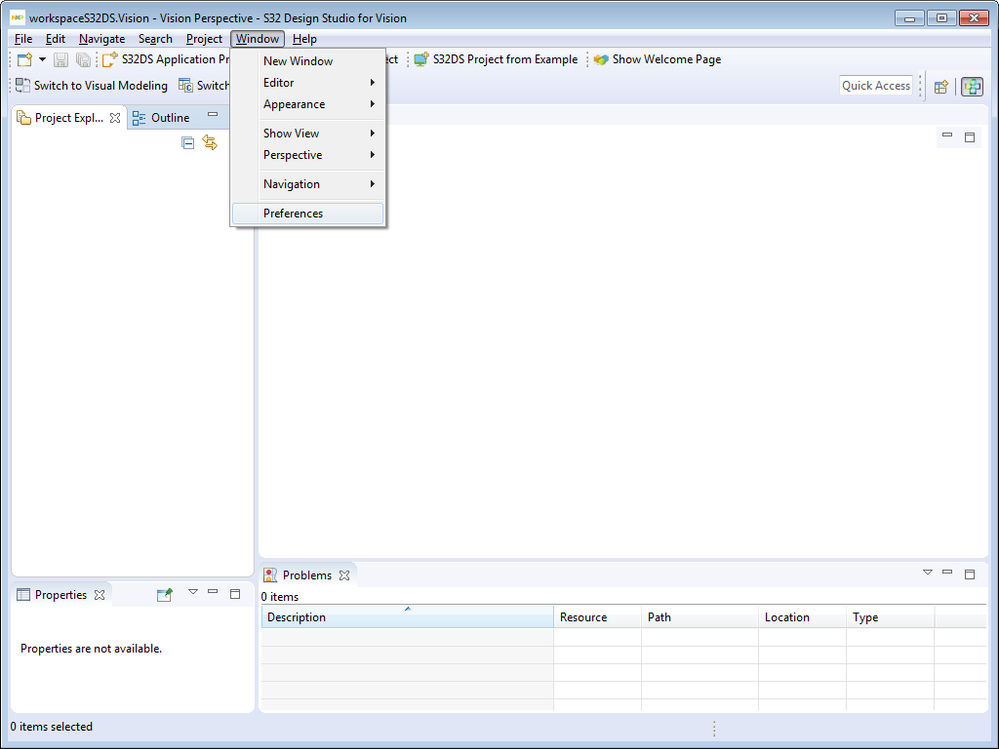Toggle Link with Editor in Project Explorer
Screen dimensions: 999x749
coord(210,142)
